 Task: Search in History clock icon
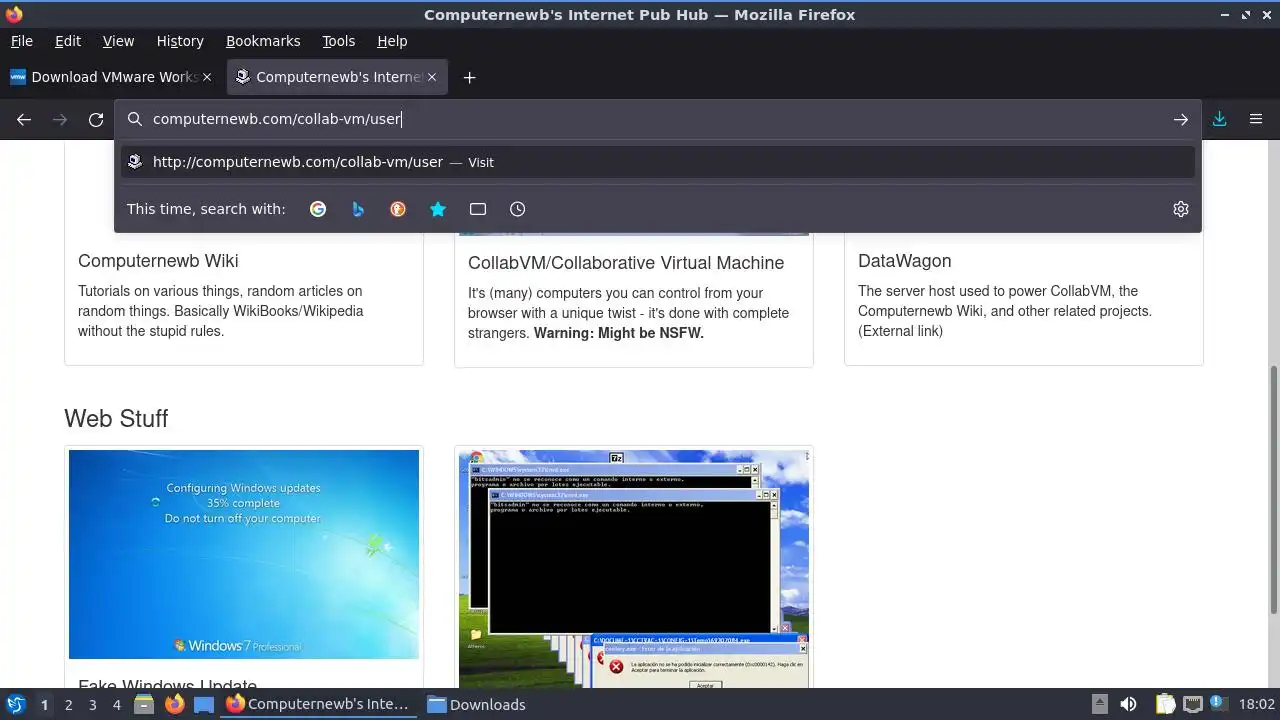(517, 209)
